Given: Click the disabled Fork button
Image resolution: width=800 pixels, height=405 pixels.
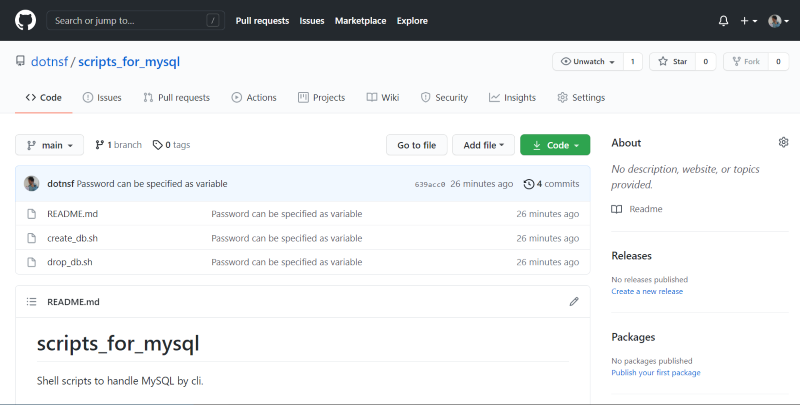Looking at the screenshot, I should click(x=746, y=62).
